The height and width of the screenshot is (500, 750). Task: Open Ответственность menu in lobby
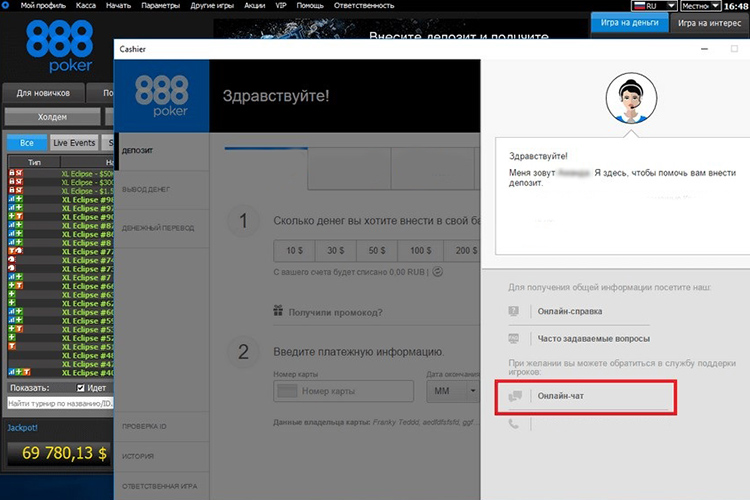pos(364,6)
